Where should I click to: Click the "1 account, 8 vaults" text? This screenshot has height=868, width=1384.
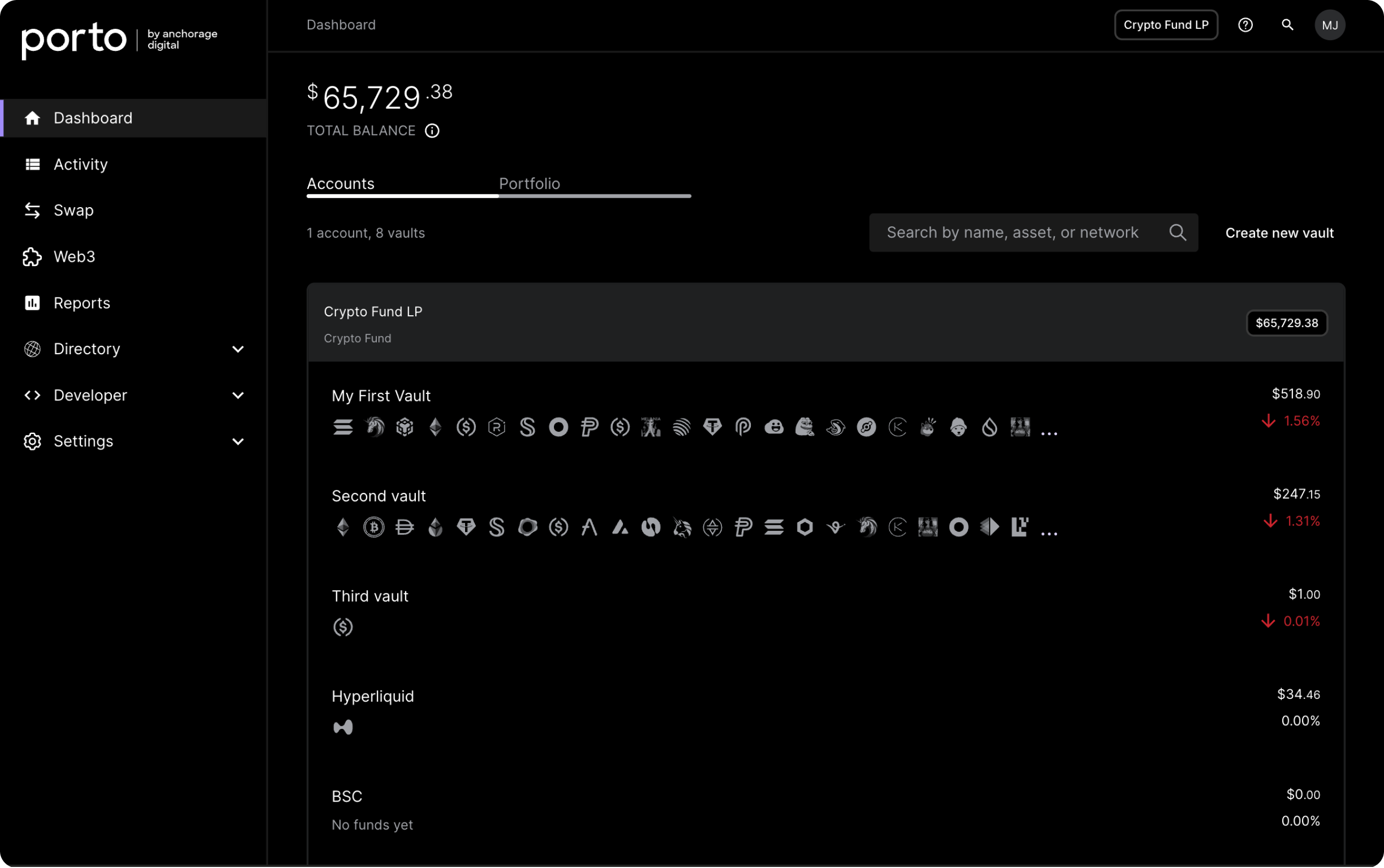(366, 233)
